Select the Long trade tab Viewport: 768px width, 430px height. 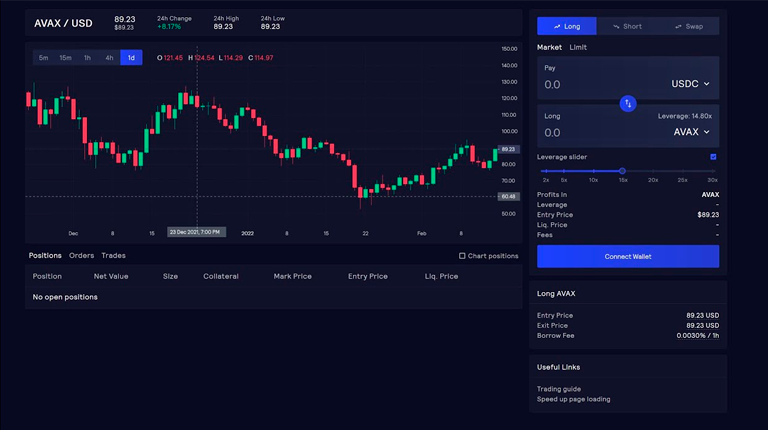tap(567, 26)
